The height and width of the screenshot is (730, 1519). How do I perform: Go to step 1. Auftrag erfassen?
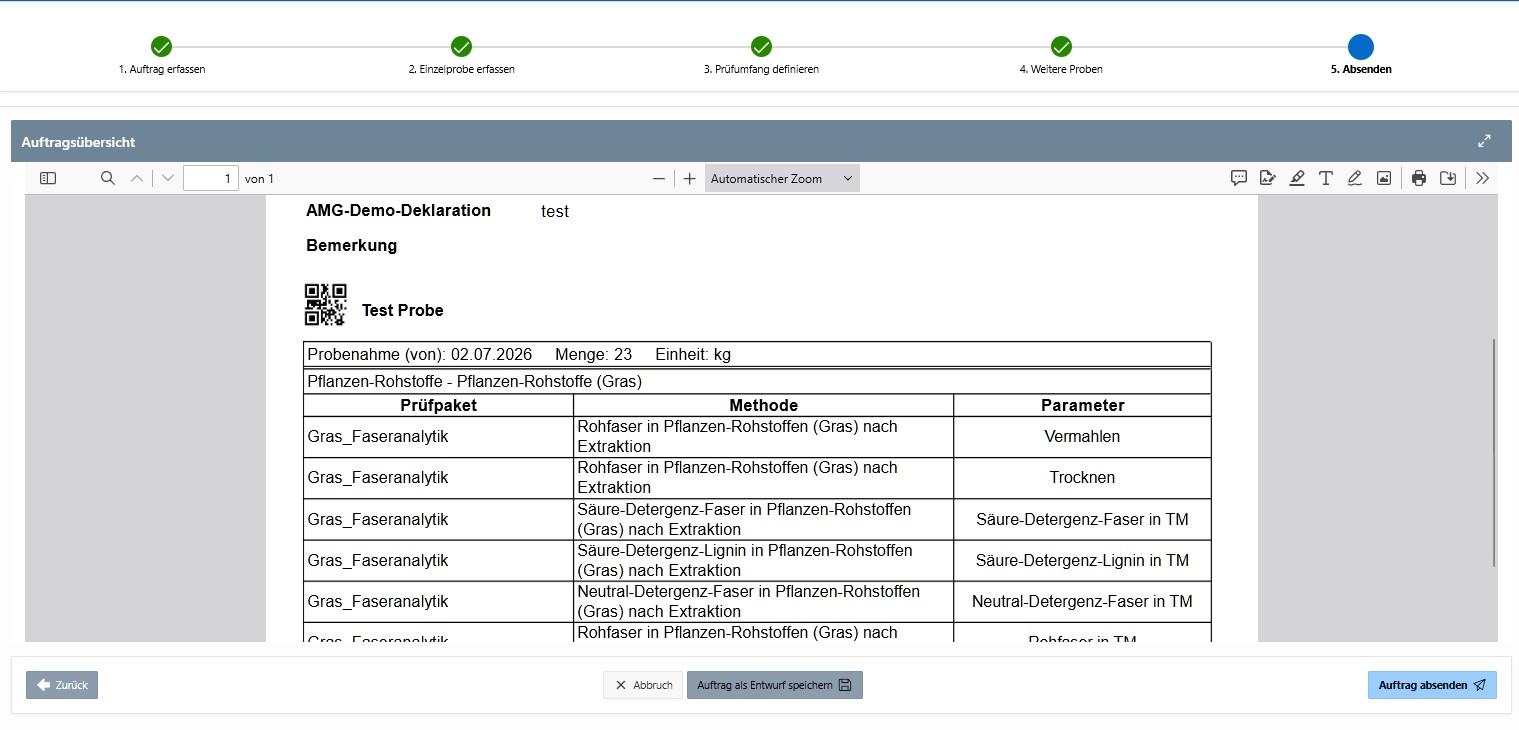coord(161,55)
